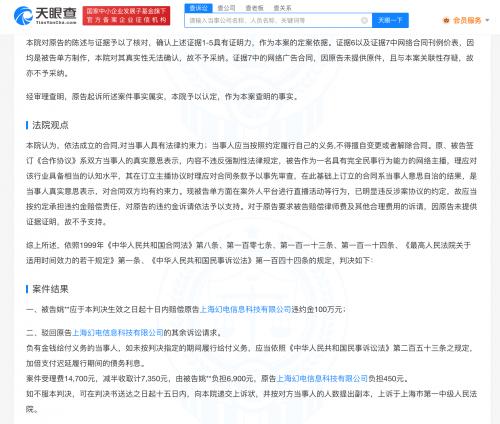Viewport: 500px width, 424px height.
Task: Click the 法院观点 section heading
Action: click(x=50, y=125)
